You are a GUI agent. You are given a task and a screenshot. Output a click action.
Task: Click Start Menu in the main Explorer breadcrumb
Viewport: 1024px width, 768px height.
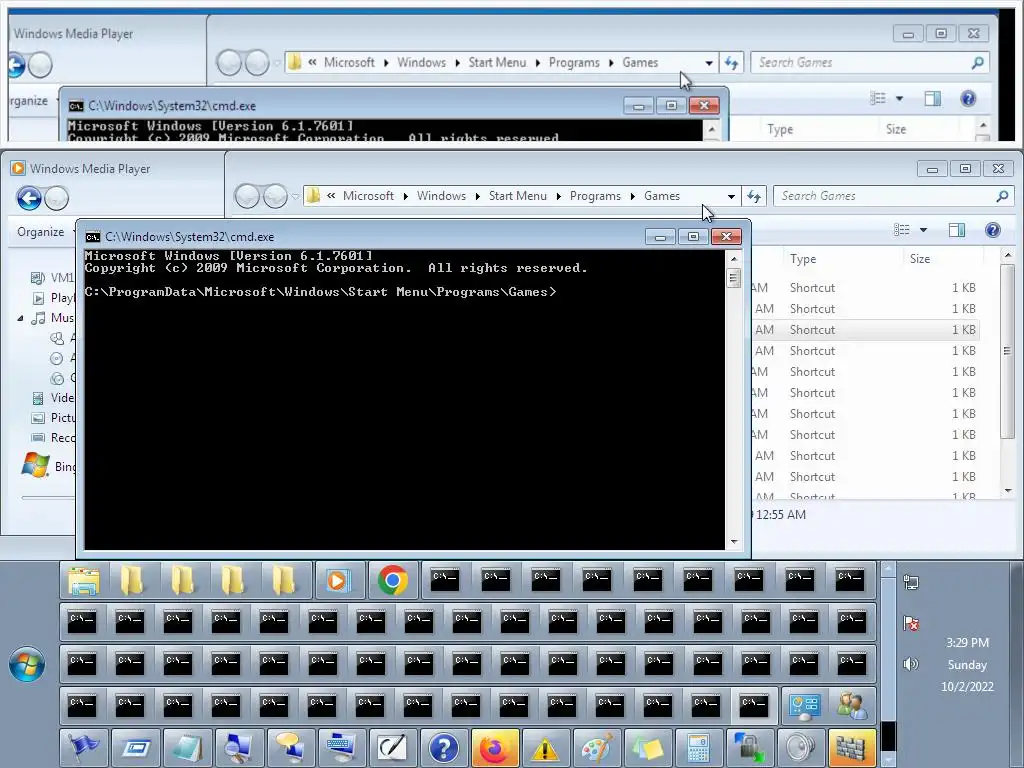518,196
